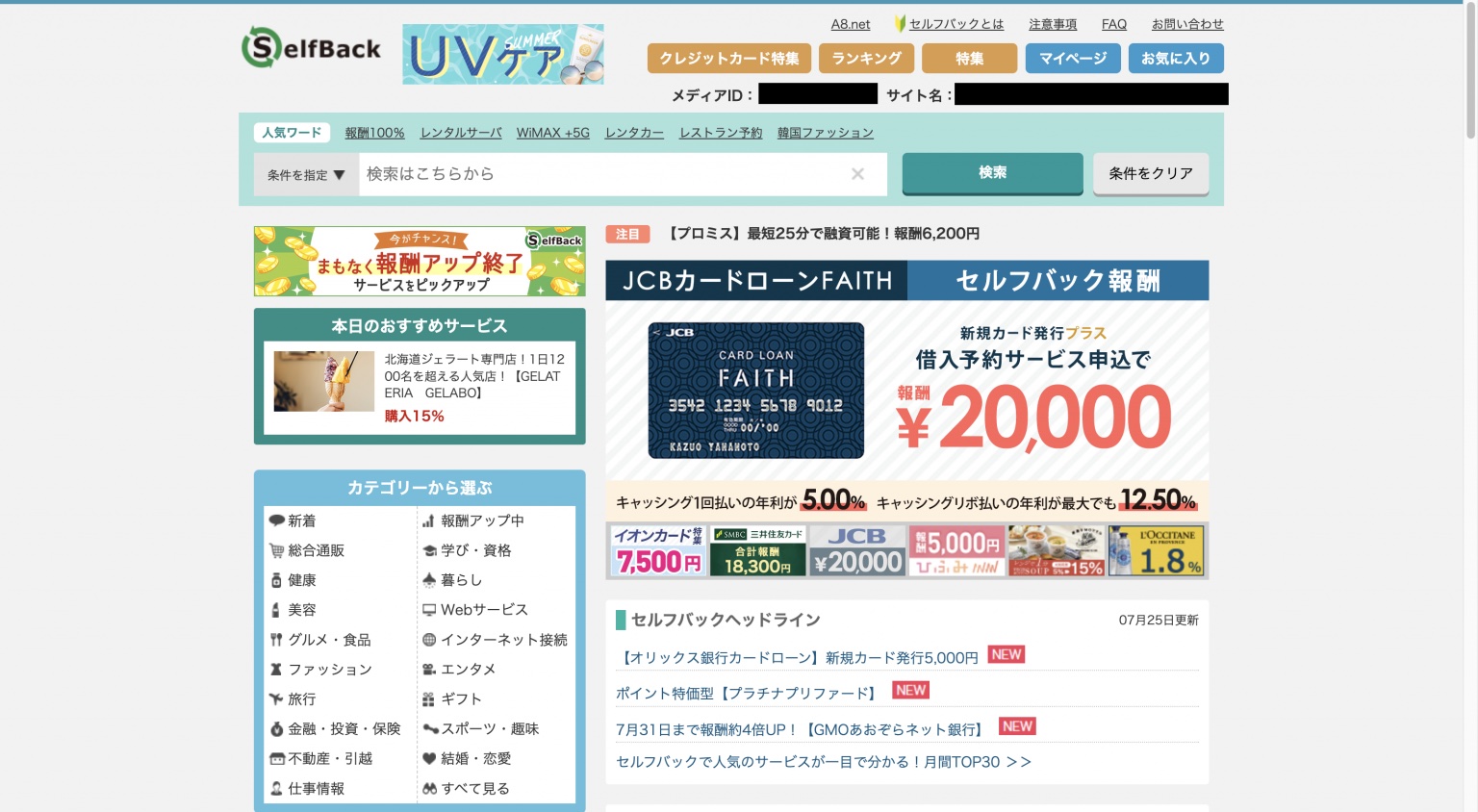1478x812 pixels.
Task: Select the soup 15% banner thumbnail
Action: 1057,550
